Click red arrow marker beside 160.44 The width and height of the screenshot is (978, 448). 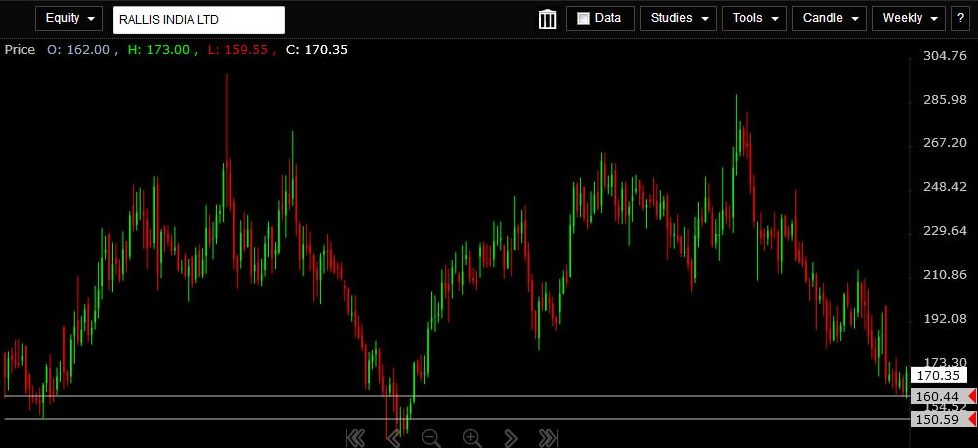click(x=972, y=397)
